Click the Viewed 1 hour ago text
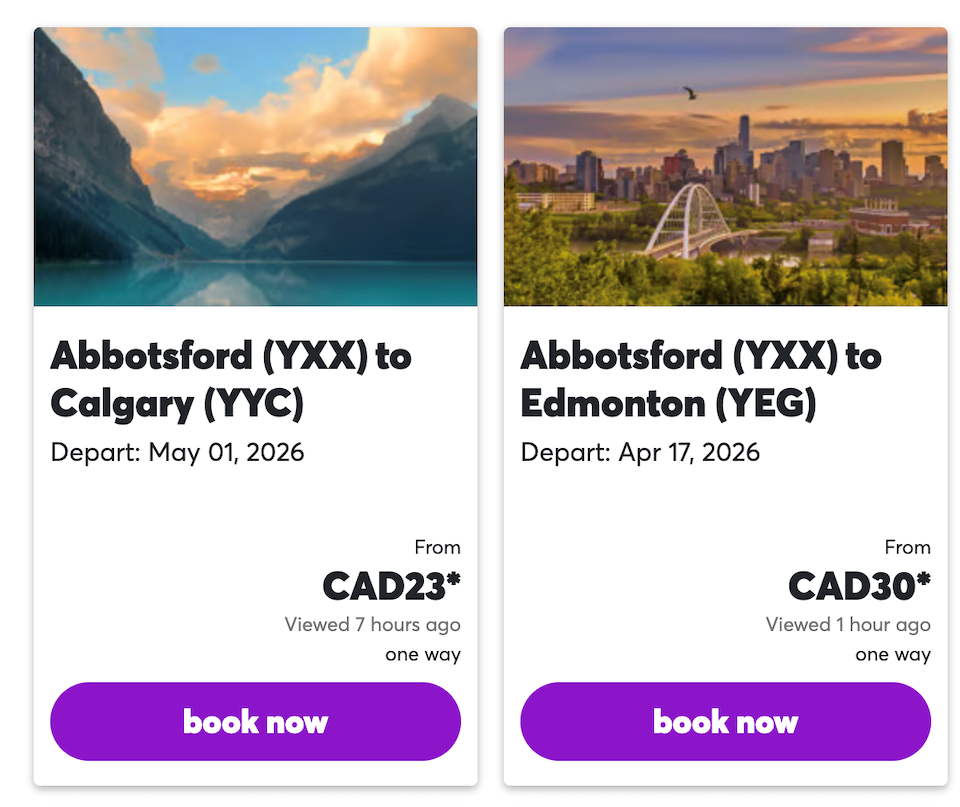 pyautogui.click(x=848, y=625)
